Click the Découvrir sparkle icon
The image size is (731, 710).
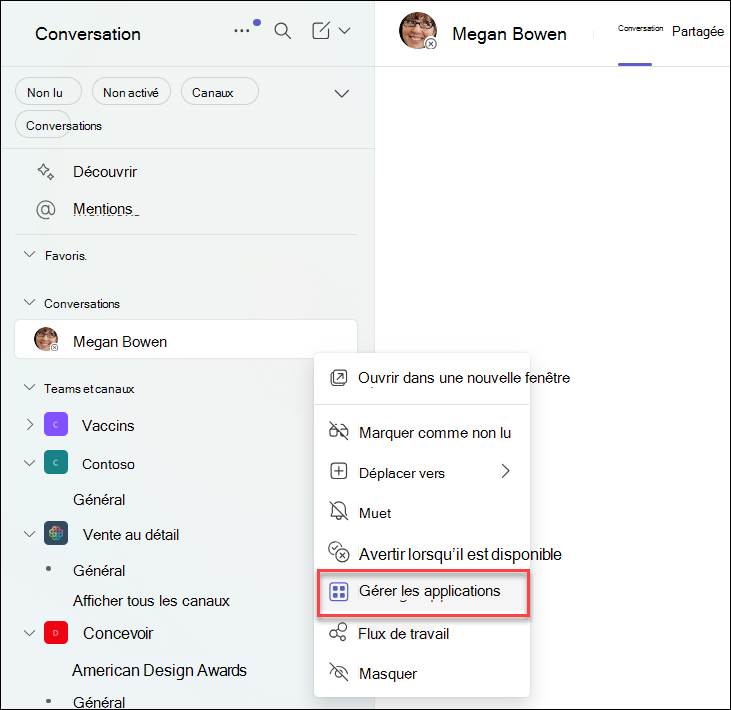click(46, 172)
